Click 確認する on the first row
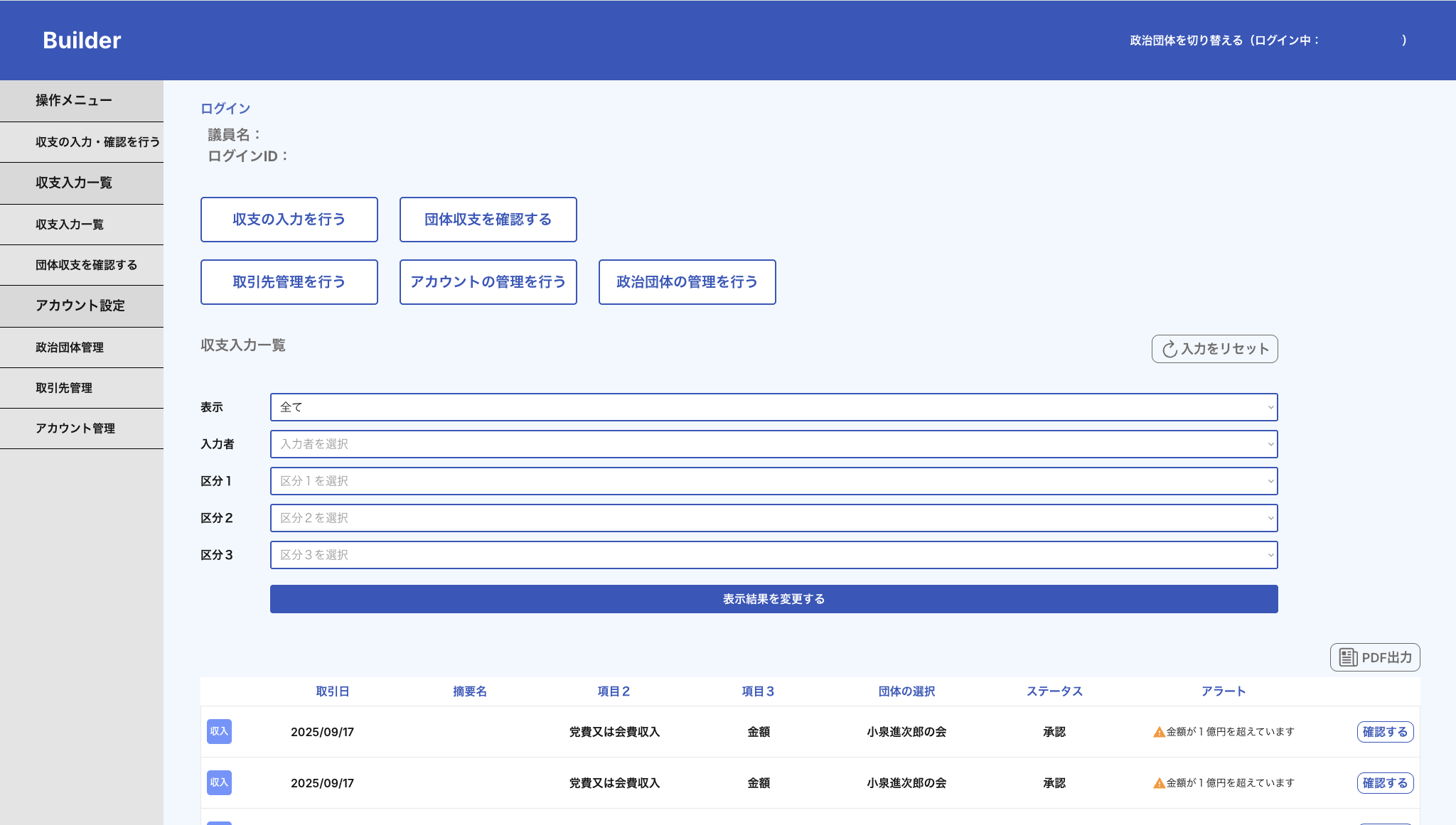1456x825 pixels. (x=1384, y=732)
